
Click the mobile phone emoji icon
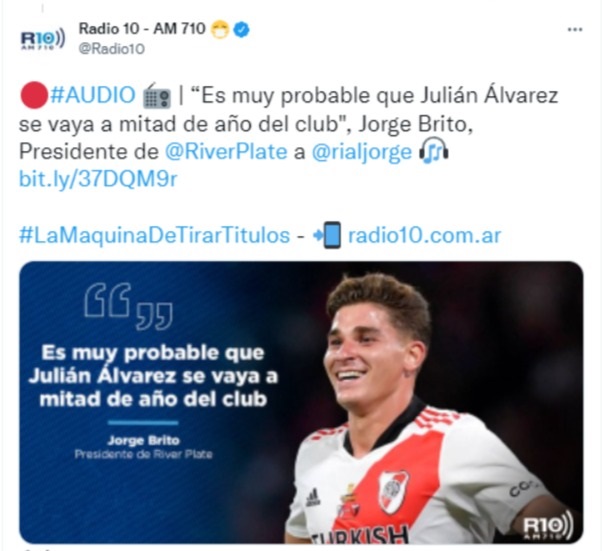327,235
